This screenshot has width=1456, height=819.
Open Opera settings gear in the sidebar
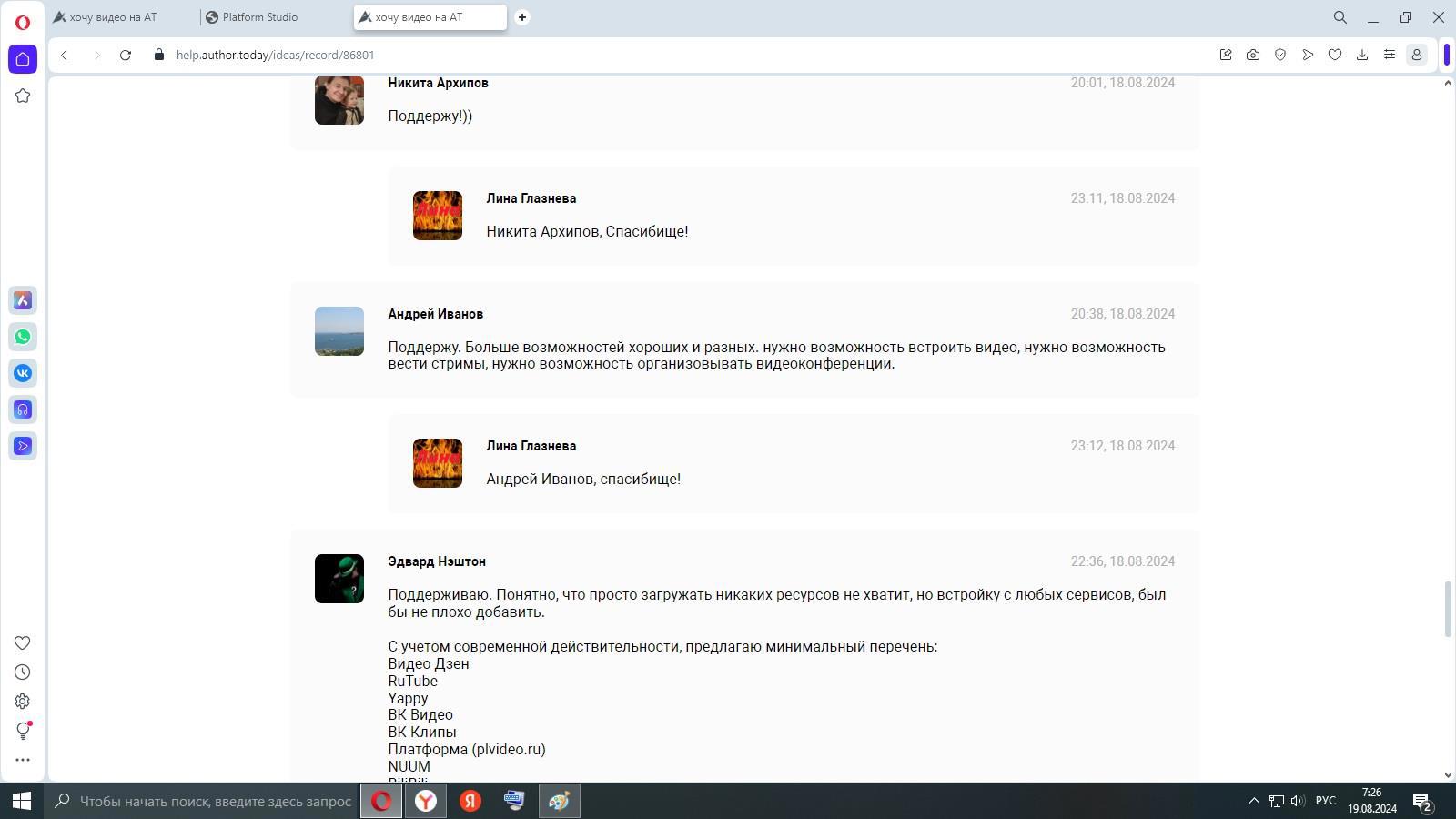(23, 702)
